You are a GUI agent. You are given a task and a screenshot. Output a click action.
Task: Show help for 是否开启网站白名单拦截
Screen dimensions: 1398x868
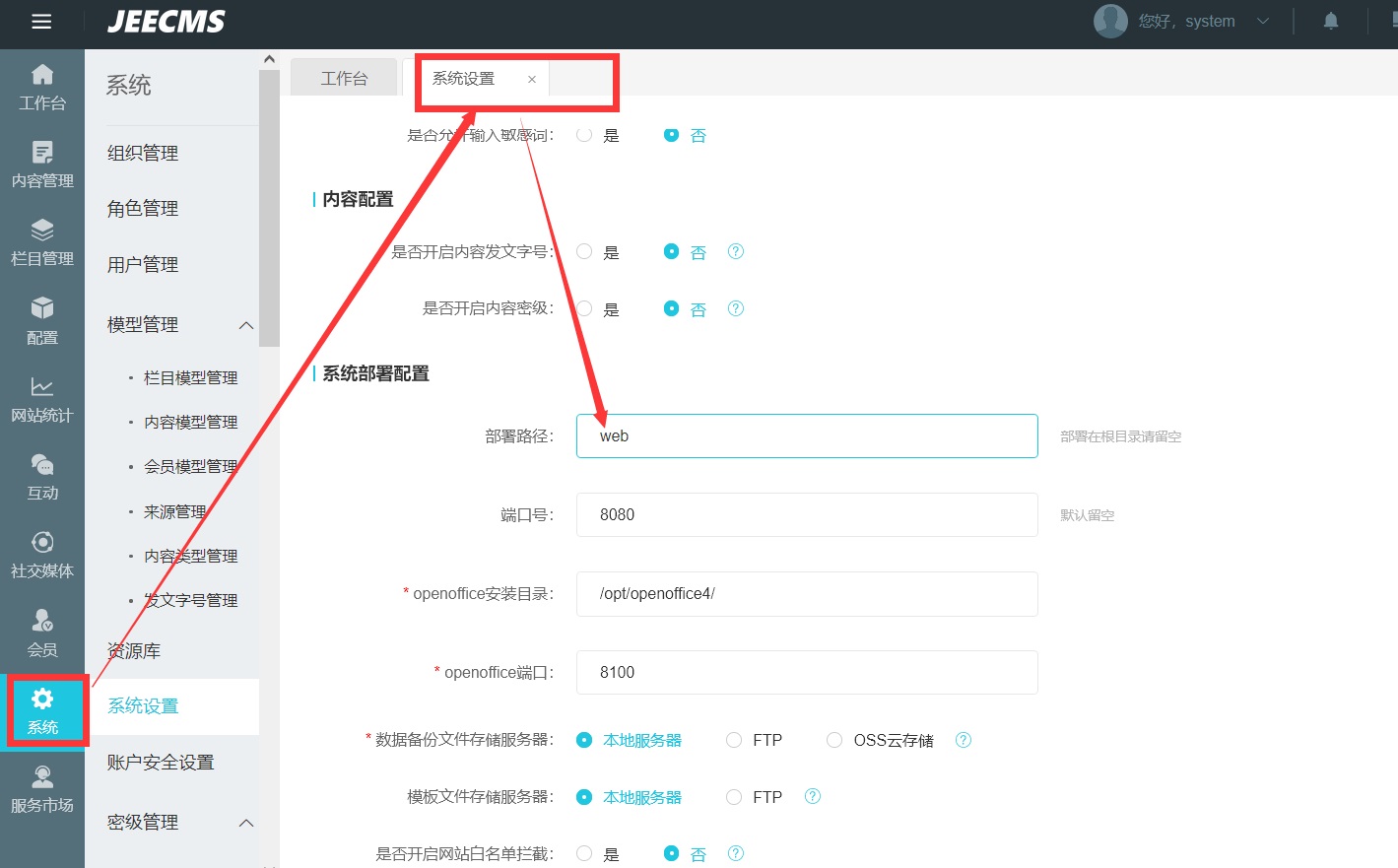tap(736, 853)
